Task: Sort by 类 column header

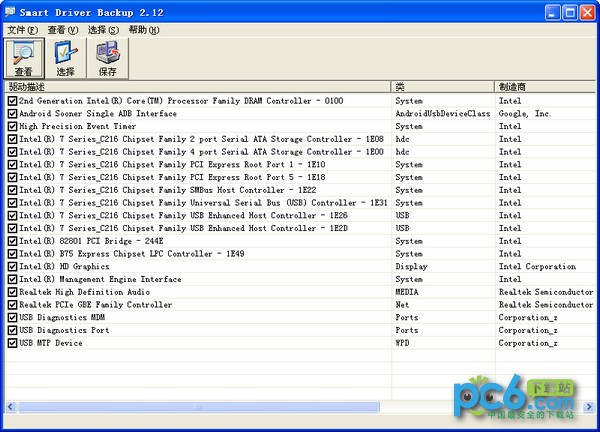Action: 443,87
